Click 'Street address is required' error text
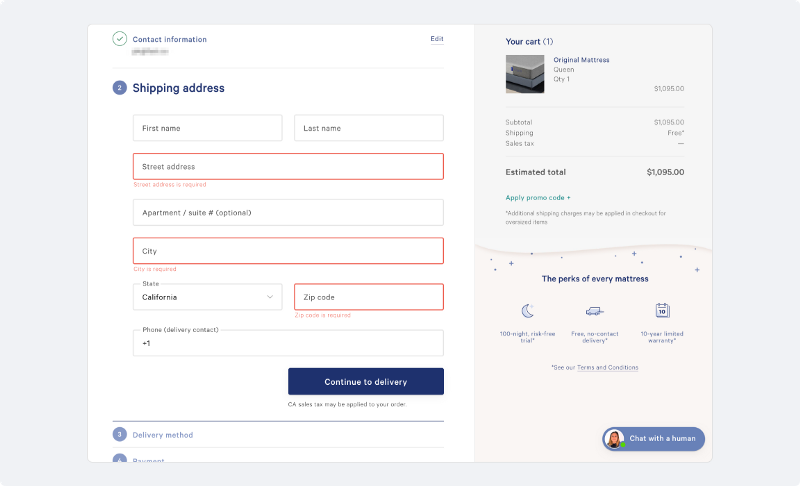 point(170,185)
